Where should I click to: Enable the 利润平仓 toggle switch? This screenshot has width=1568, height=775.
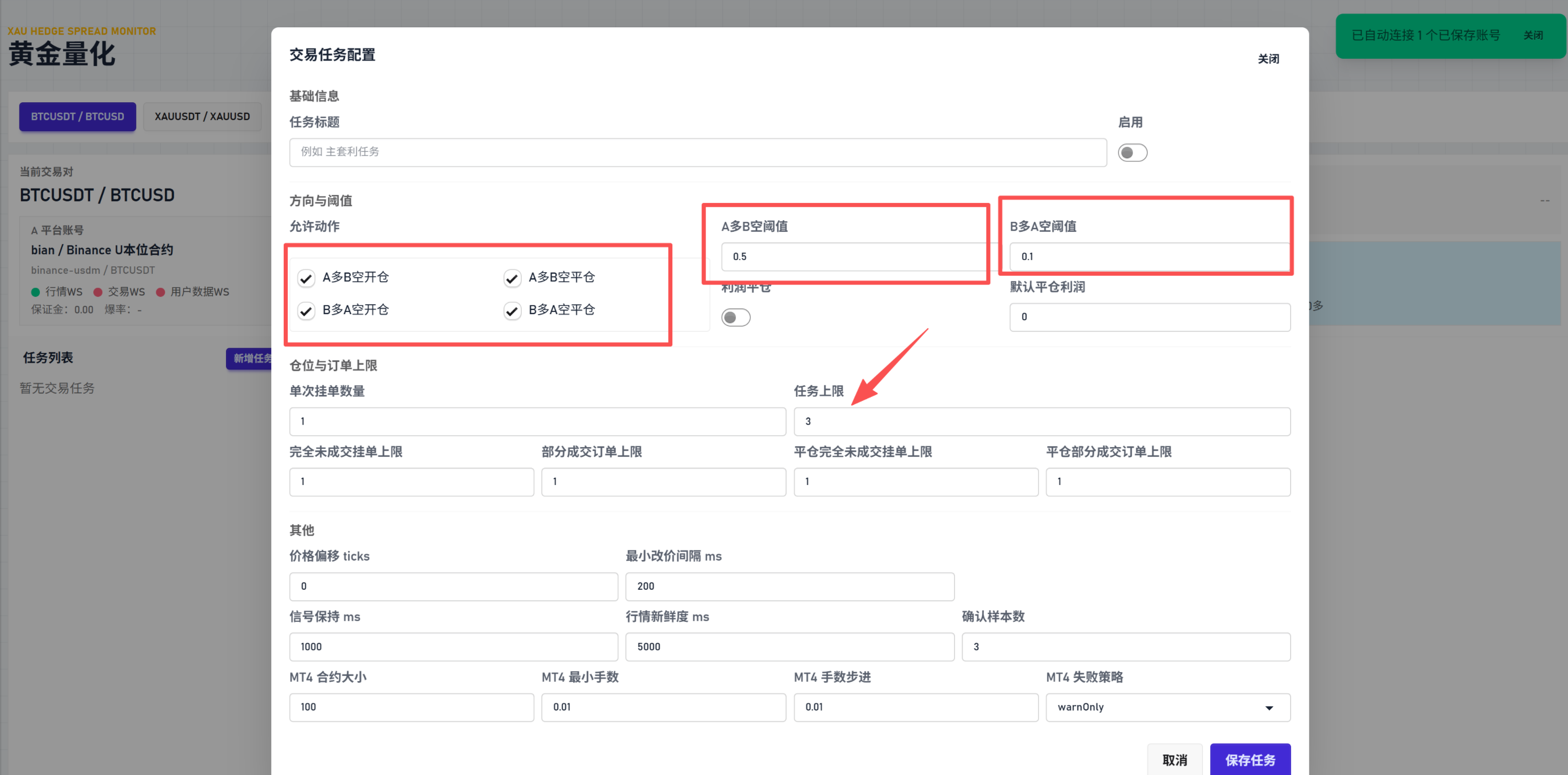(735, 317)
